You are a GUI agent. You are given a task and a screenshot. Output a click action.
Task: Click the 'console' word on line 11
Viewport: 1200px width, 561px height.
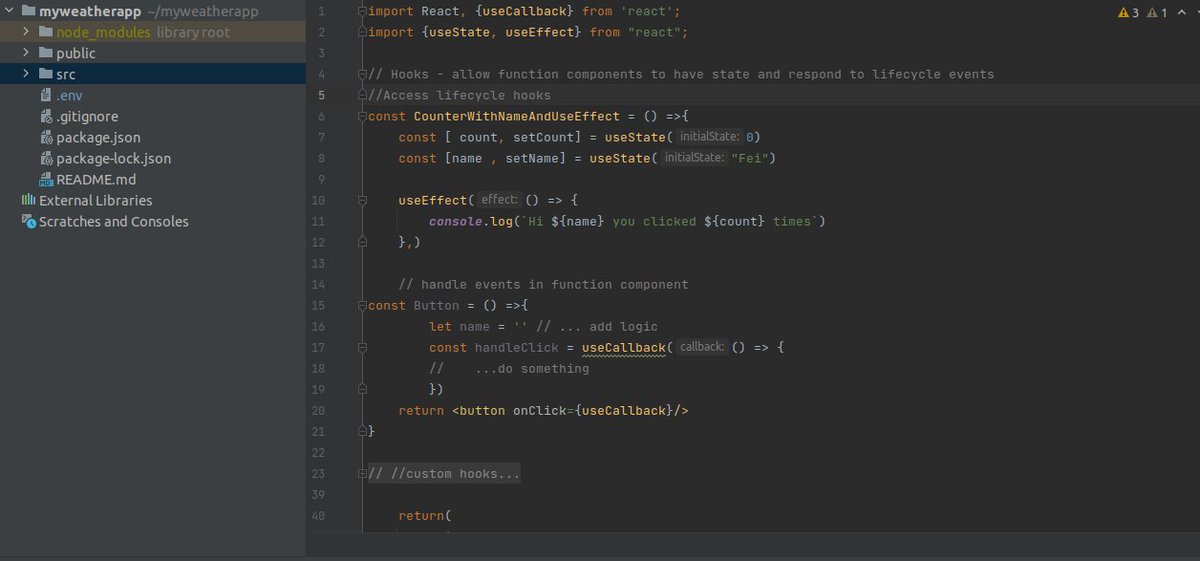[456, 221]
